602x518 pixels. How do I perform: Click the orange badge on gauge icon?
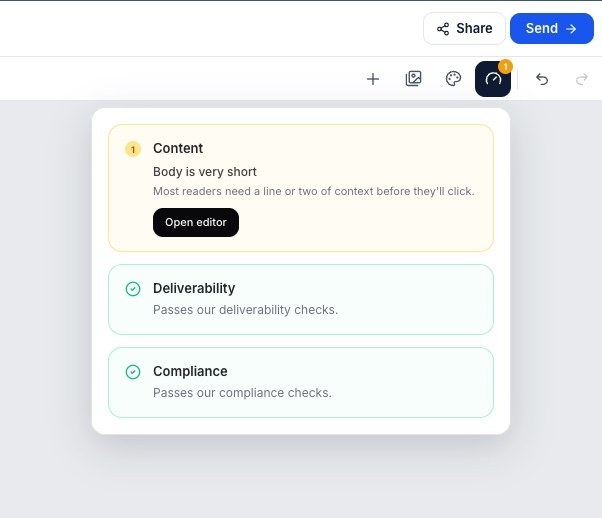[506, 67]
